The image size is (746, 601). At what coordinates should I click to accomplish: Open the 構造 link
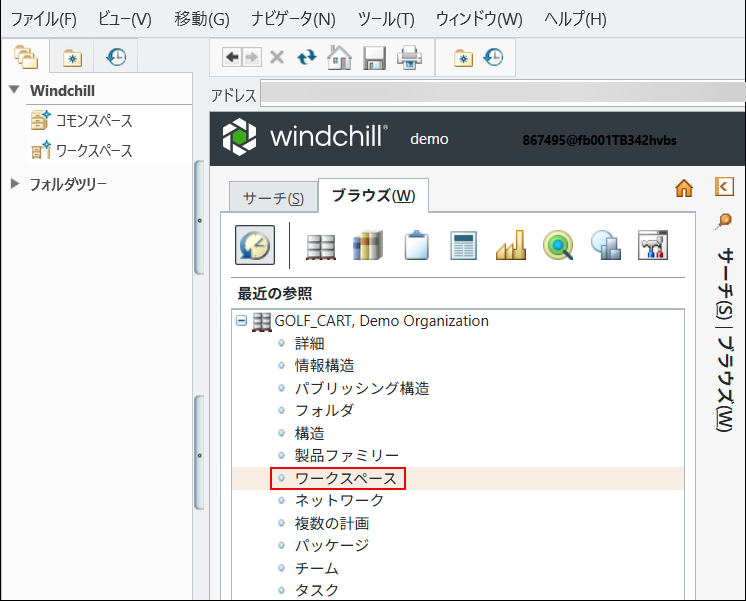tap(310, 433)
